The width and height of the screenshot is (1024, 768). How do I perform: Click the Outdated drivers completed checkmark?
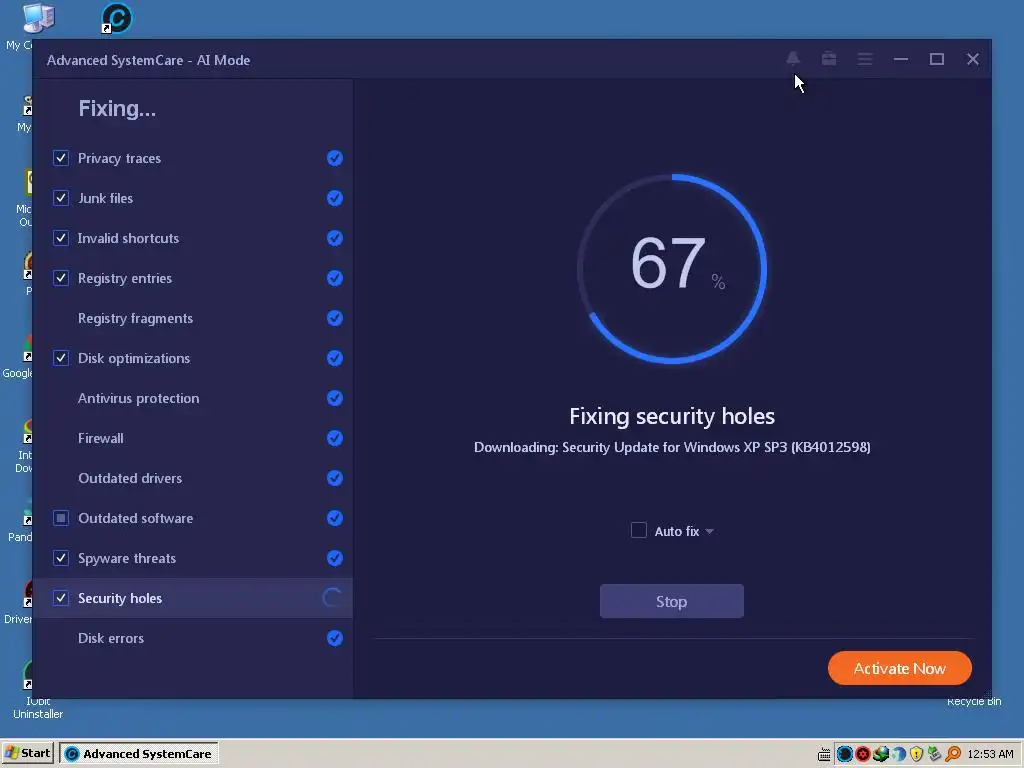click(x=334, y=478)
